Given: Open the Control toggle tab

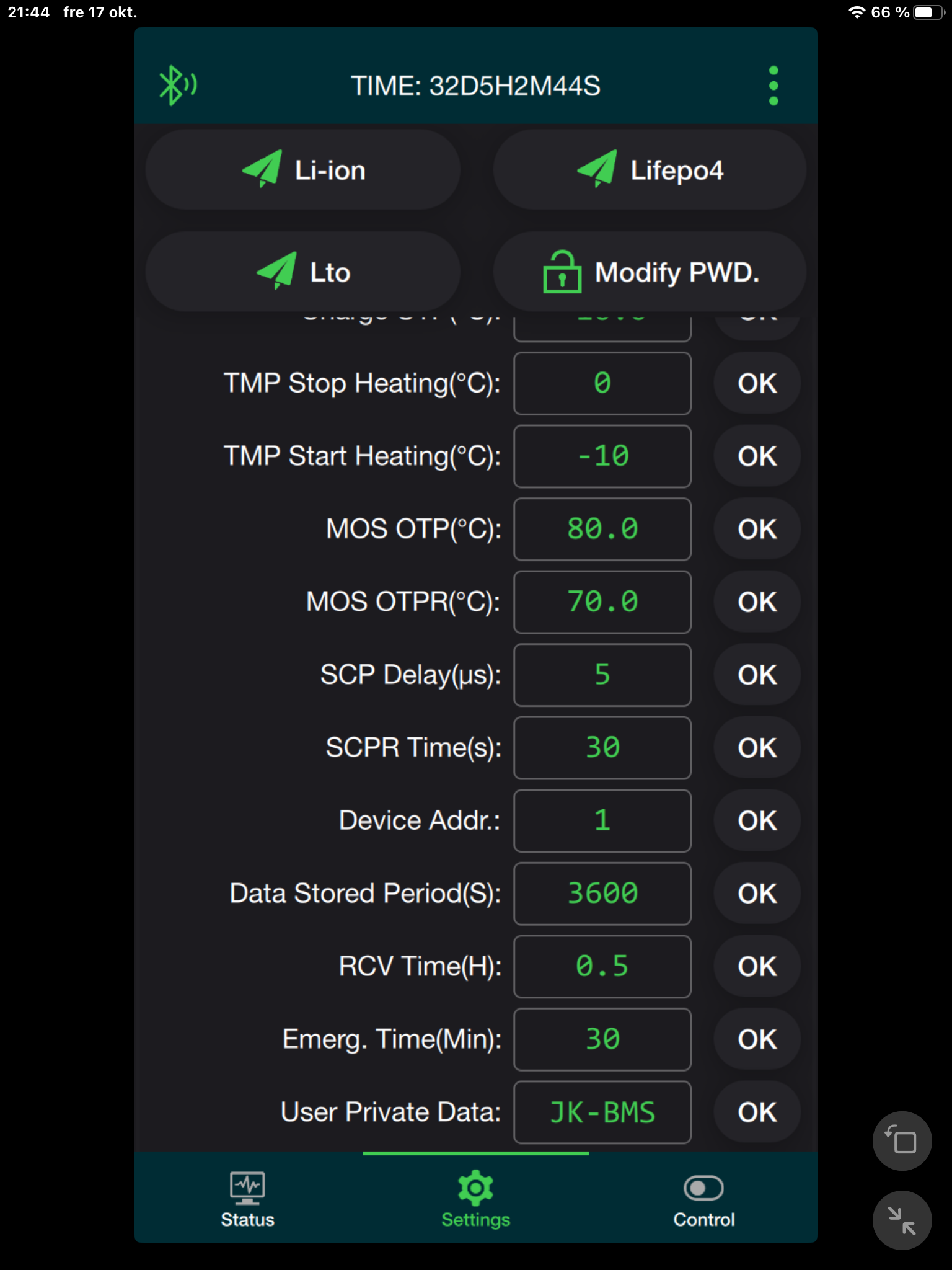Looking at the screenshot, I should pyautogui.click(x=704, y=1199).
